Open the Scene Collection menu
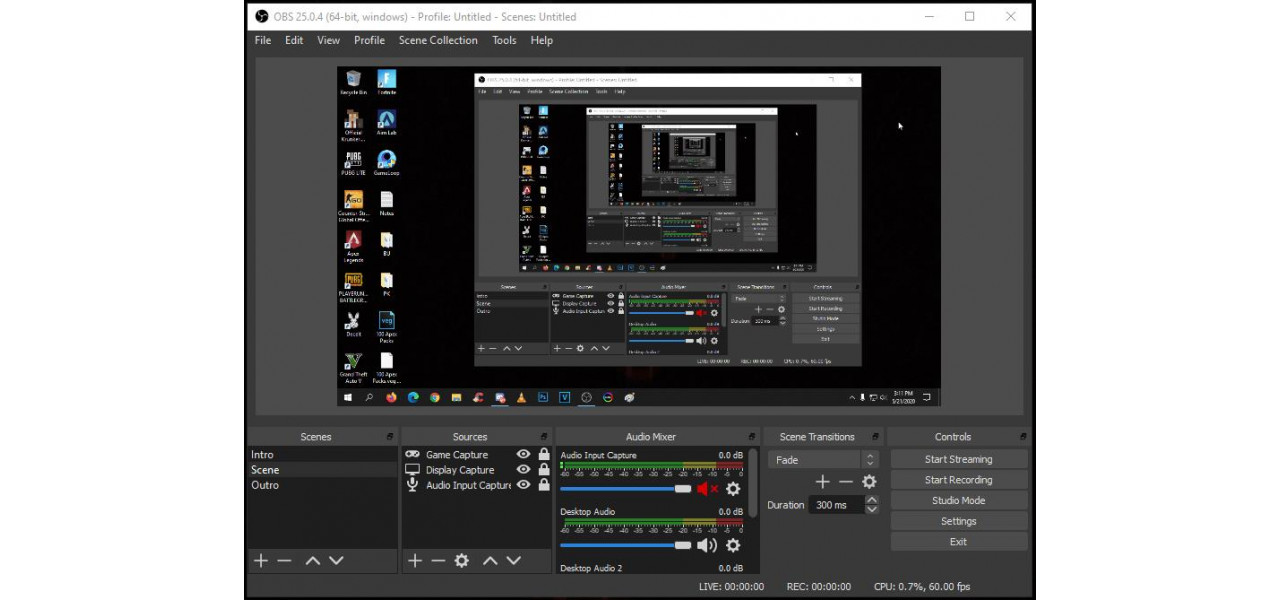 click(438, 40)
